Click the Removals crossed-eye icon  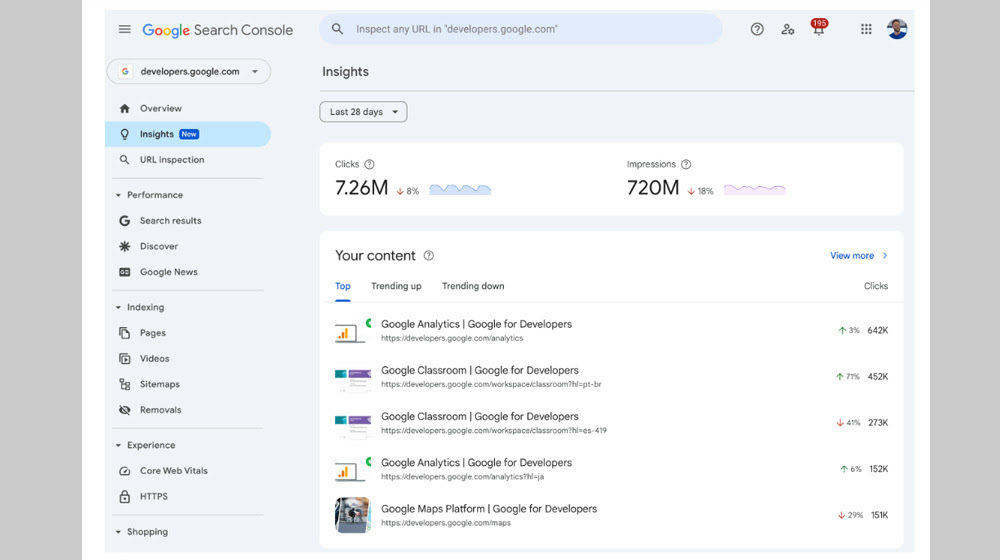coord(124,409)
